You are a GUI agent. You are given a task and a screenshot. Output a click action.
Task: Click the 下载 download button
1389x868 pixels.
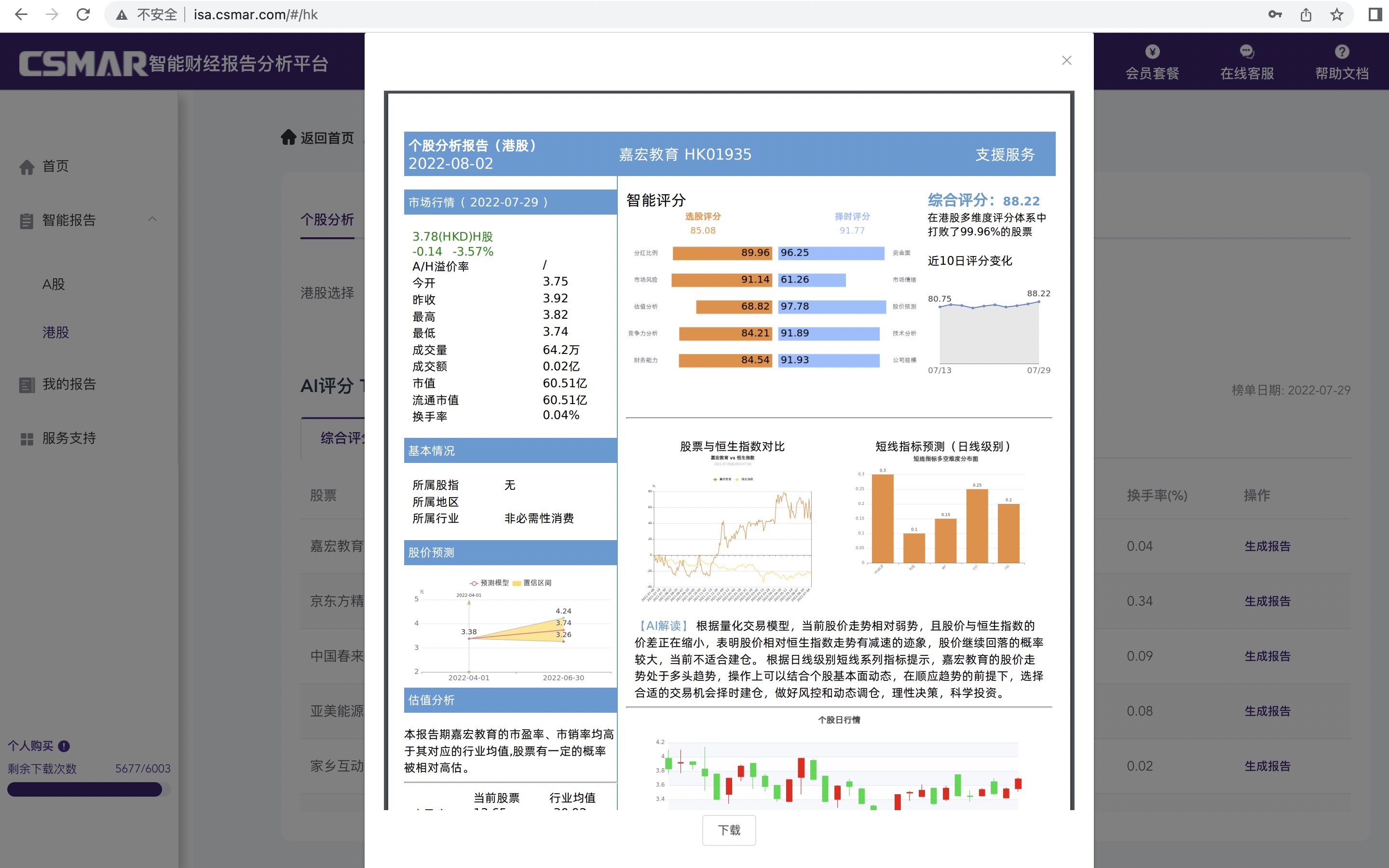tap(727, 829)
